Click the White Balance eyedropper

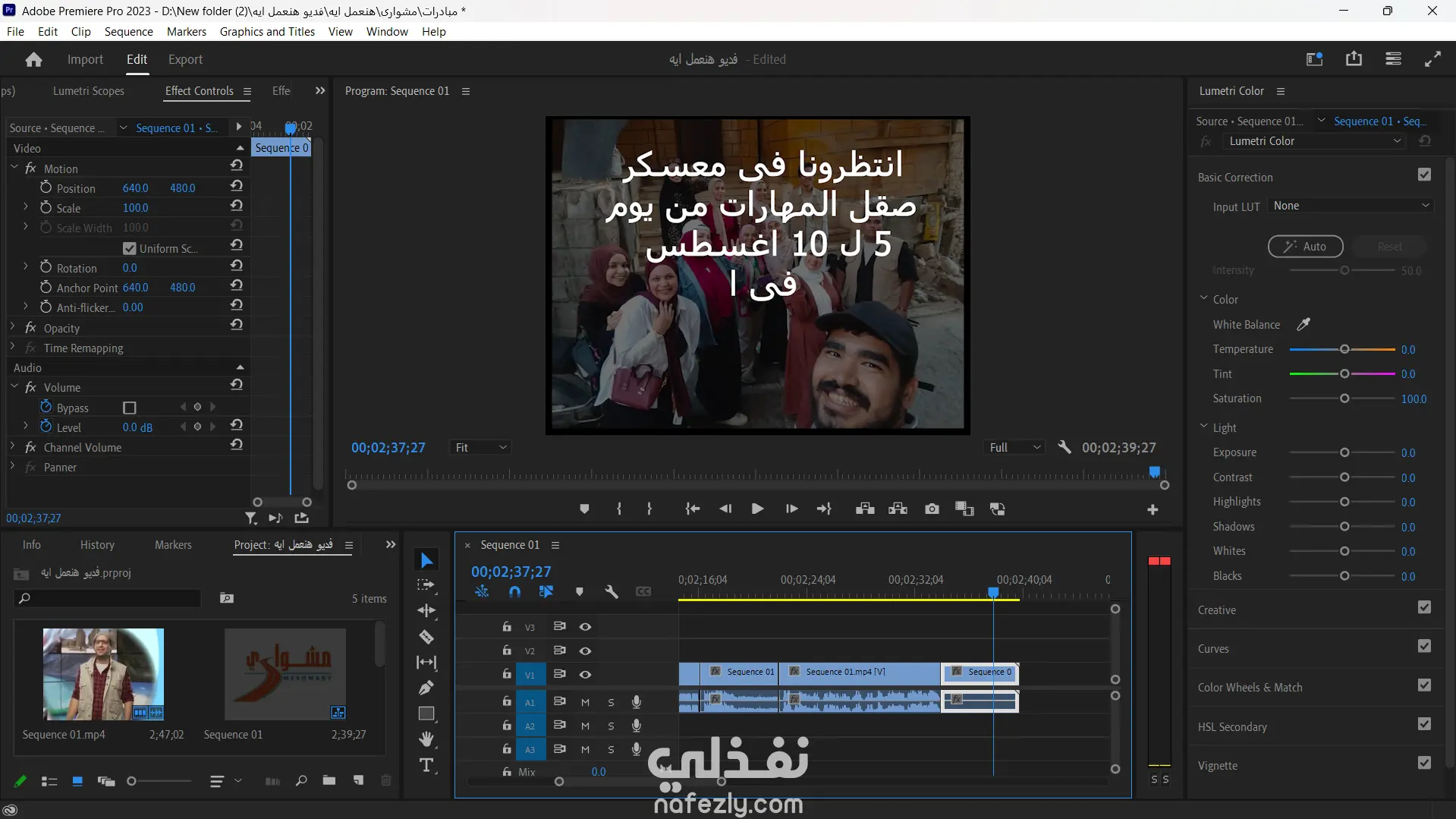[x=1303, y=324]
